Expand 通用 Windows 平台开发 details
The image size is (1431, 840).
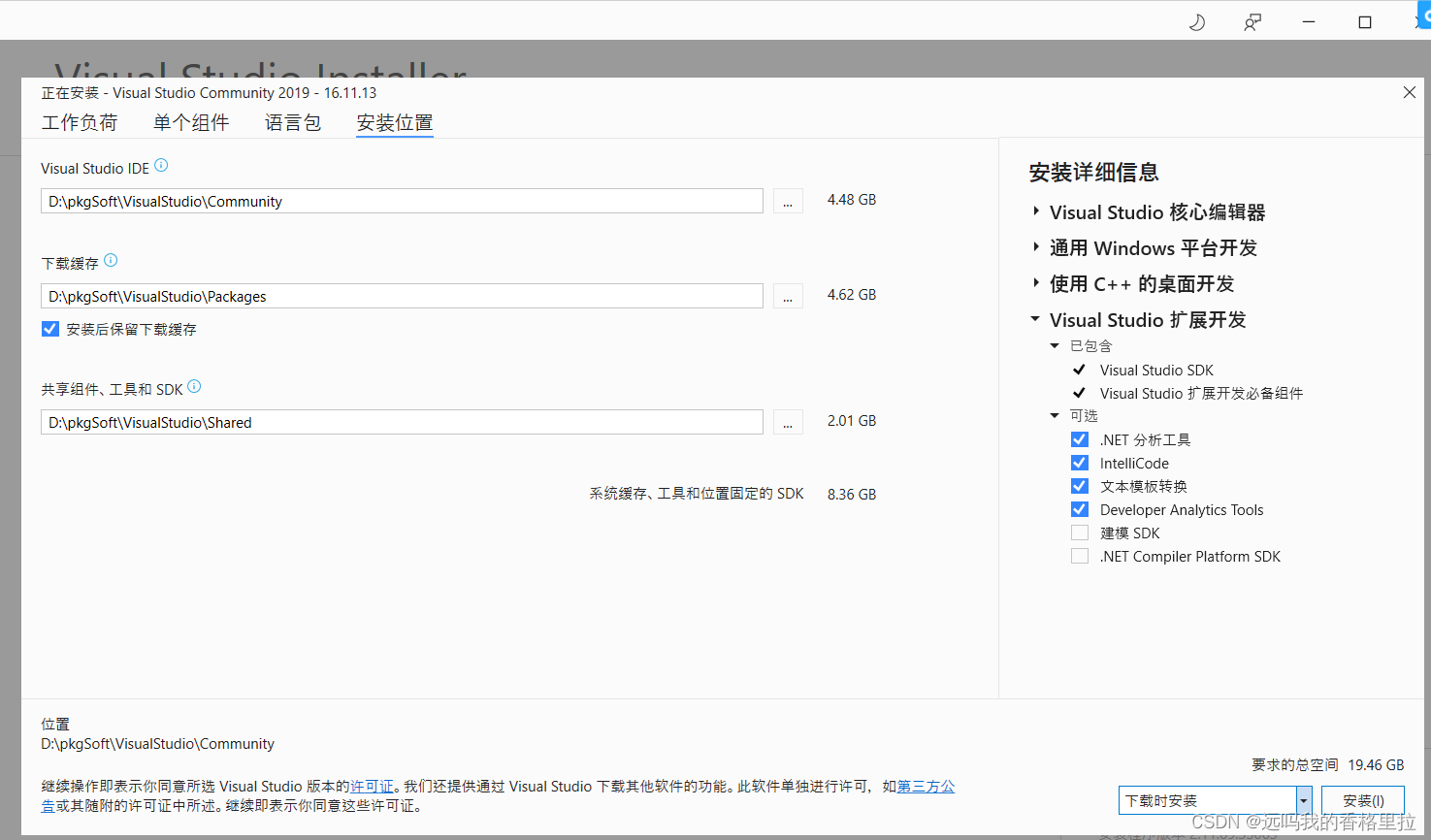1036,247
